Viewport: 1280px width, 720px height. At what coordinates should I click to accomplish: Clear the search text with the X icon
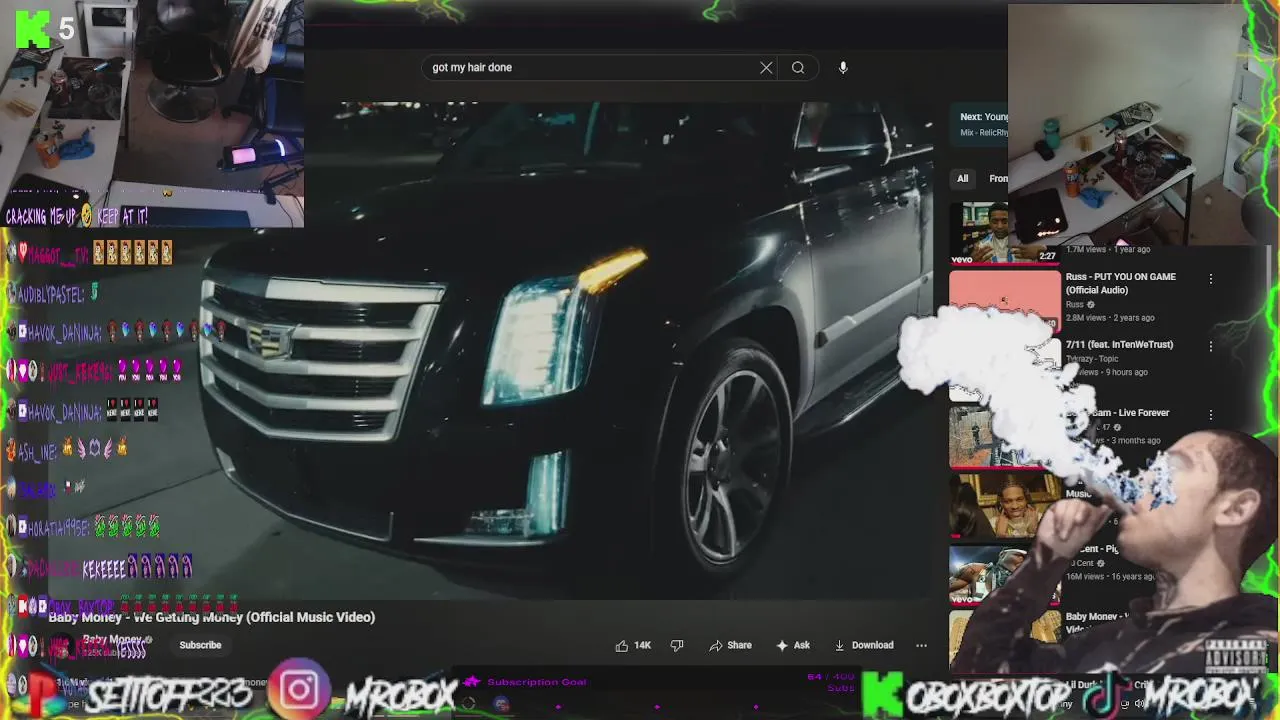pos(766,68)
